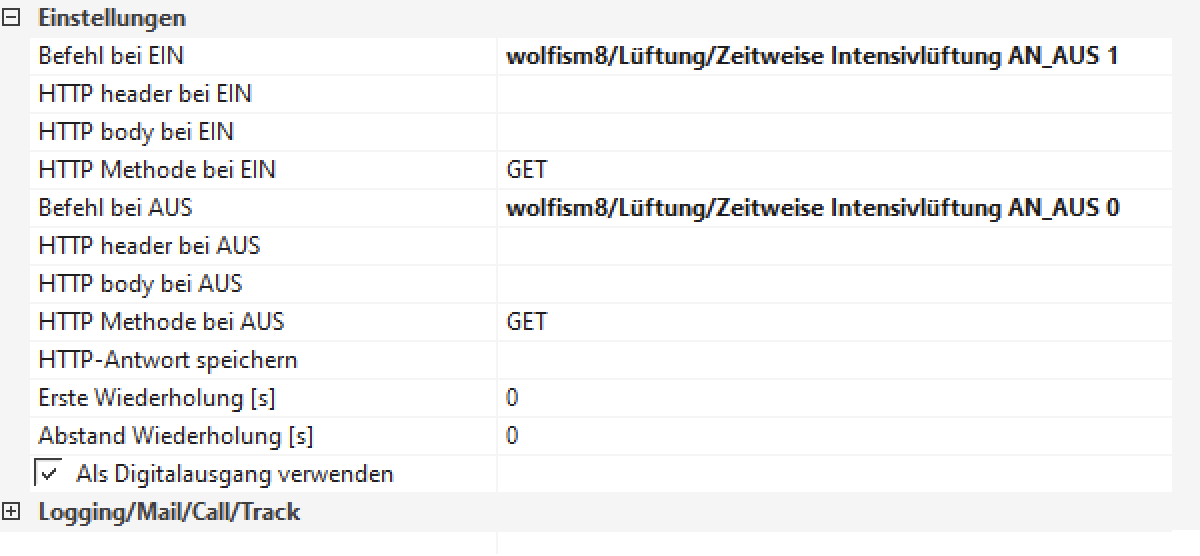Click the Logging/Mail/Call/Track header text
Image resolution: width=1200 pixels, height=556 pixels.
169,512
